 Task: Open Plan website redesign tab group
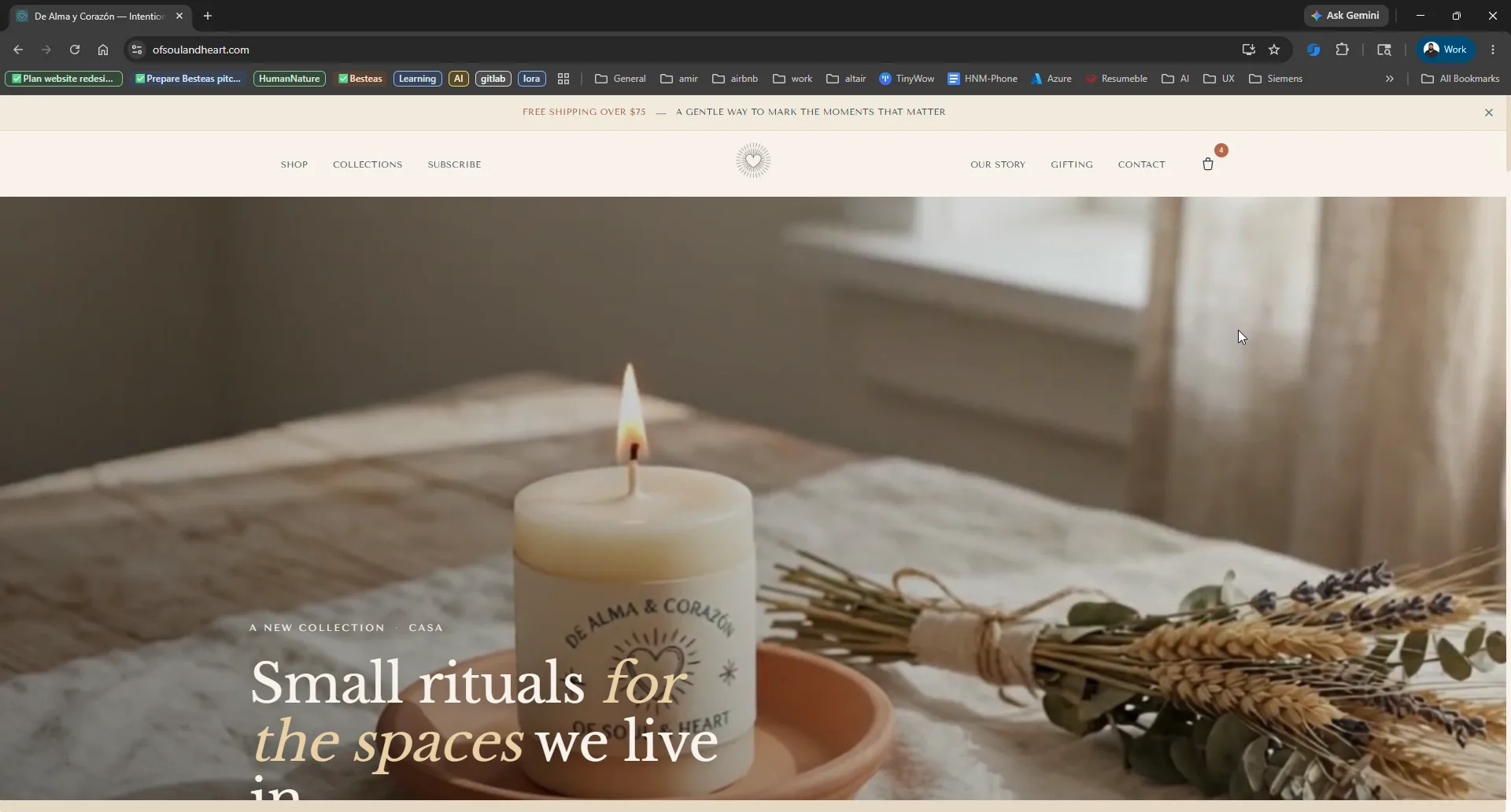(64, 79)
